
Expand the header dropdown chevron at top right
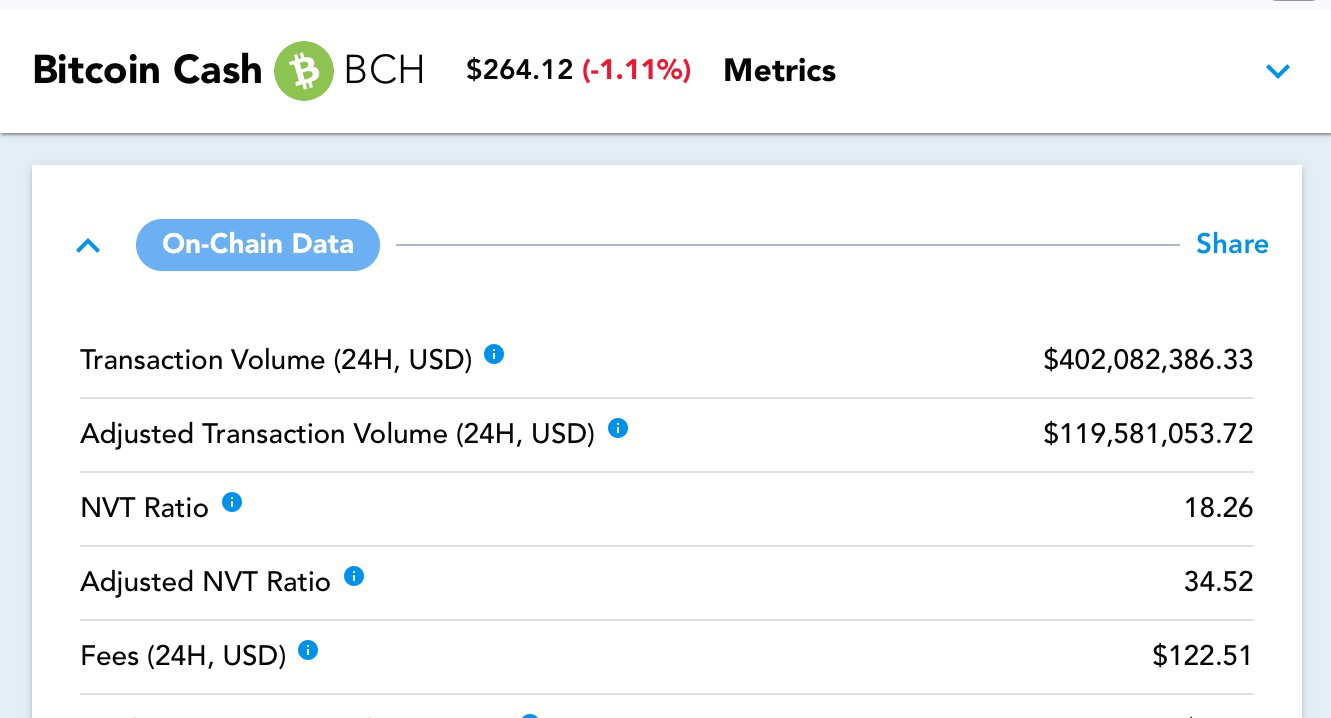coord(1278,71)
